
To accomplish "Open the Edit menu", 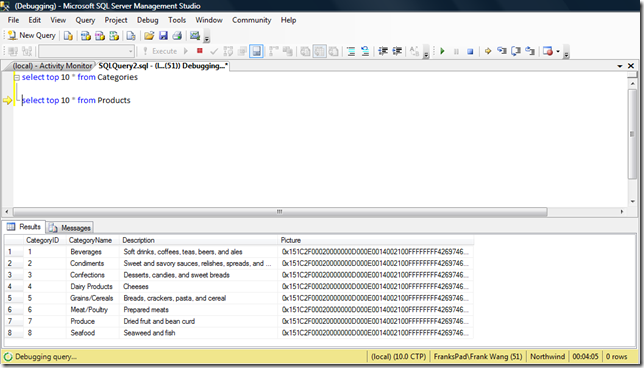I will tap(34, 20).
